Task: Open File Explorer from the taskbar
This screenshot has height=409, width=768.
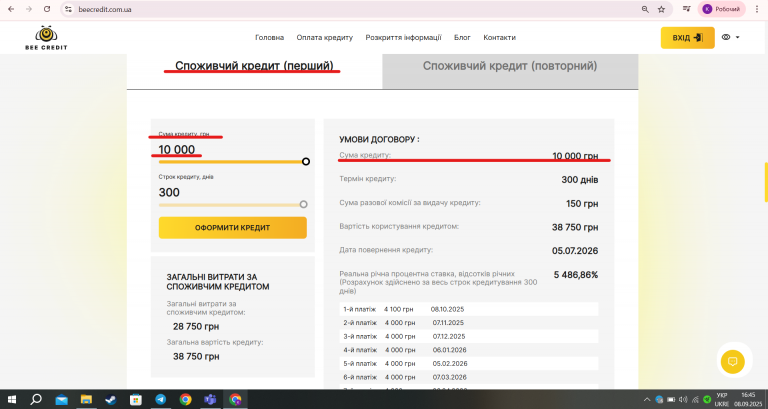Action: (86, 400)
